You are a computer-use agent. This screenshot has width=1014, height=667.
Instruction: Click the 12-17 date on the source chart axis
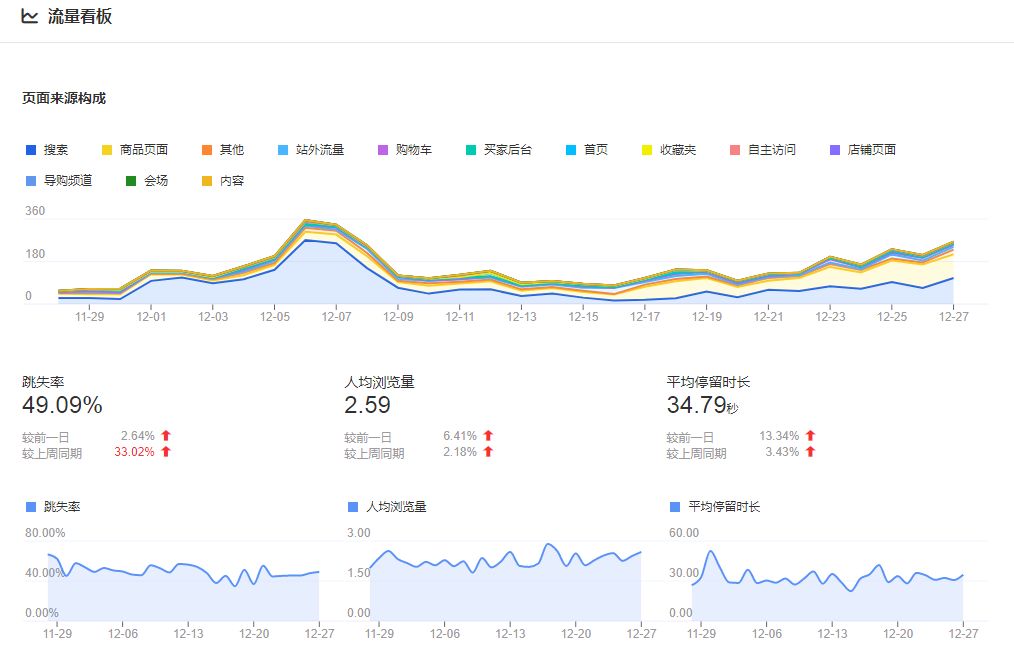[x=645, y=317]
